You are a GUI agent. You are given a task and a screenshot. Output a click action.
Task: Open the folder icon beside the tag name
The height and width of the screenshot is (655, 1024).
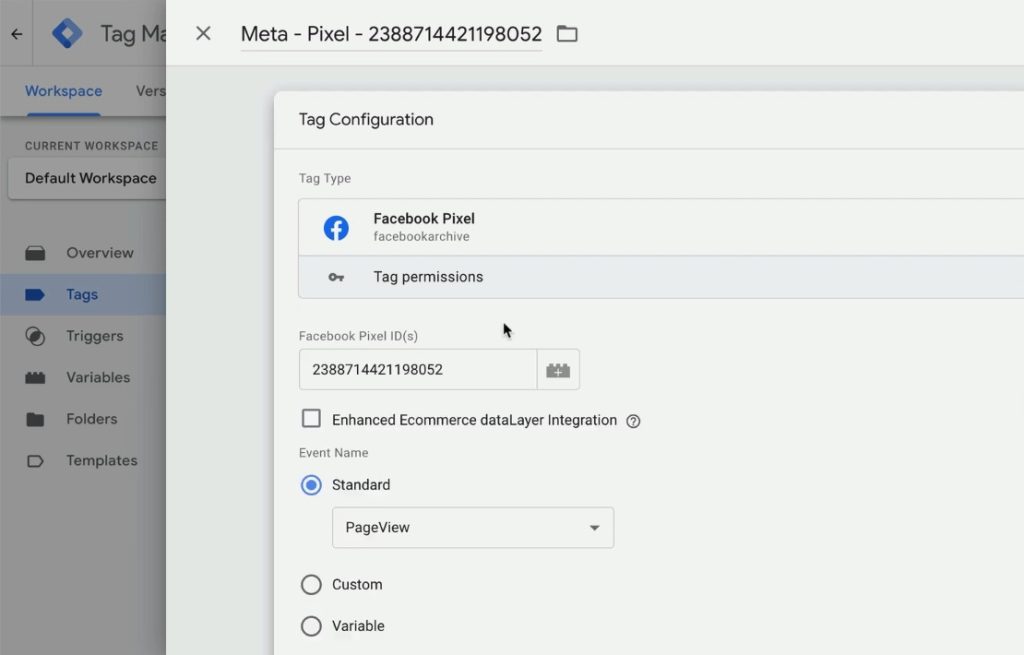567,33
